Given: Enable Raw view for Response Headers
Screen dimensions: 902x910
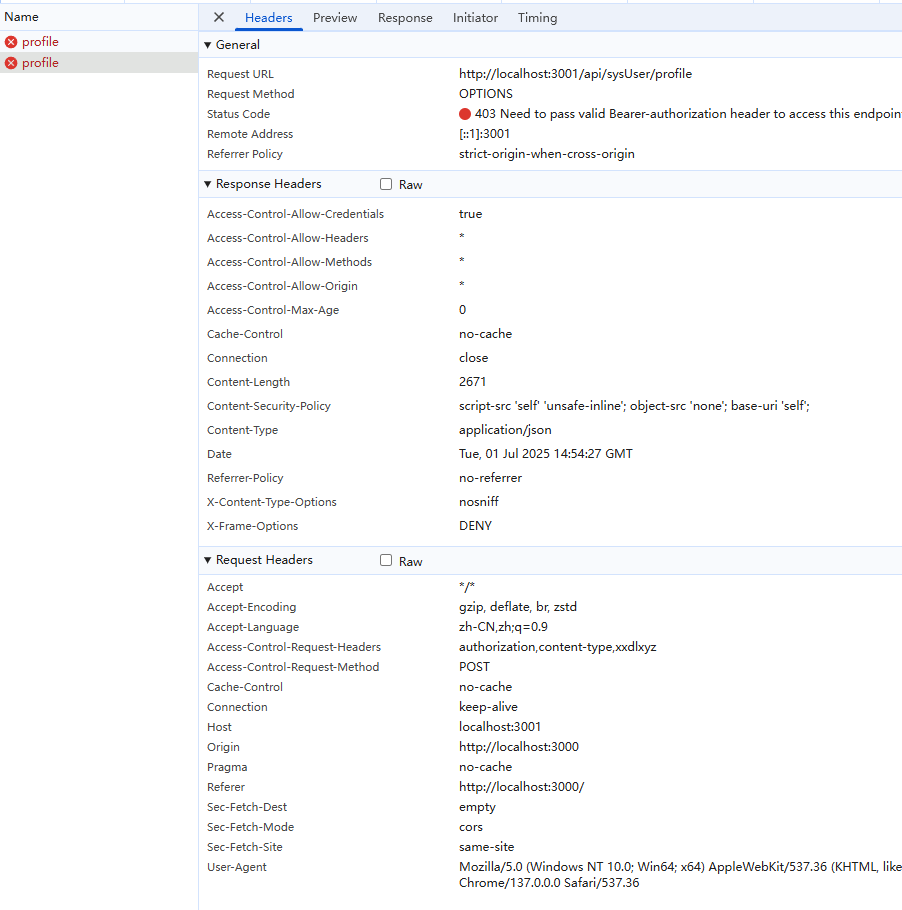Looking at the screenshot, I should click(386, 184).
